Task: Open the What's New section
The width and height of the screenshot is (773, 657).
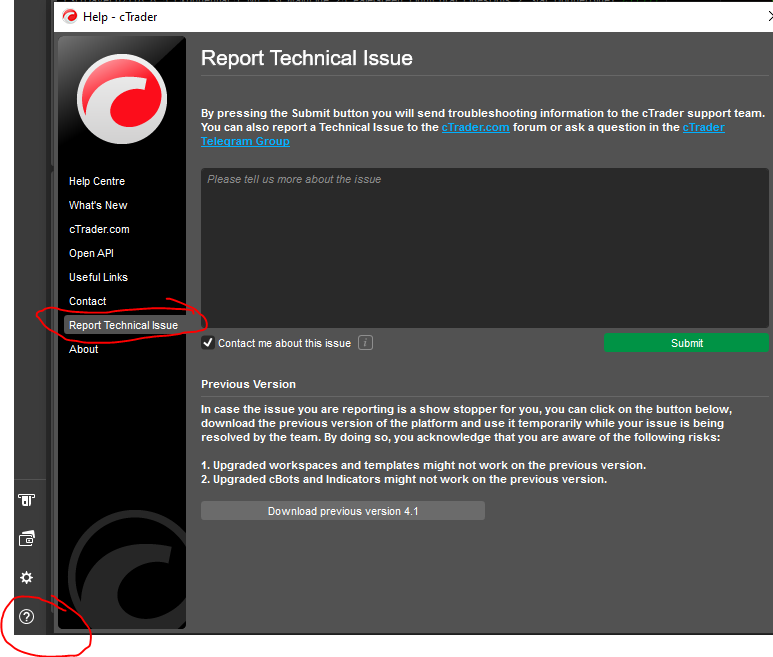Action: (98, 205)
